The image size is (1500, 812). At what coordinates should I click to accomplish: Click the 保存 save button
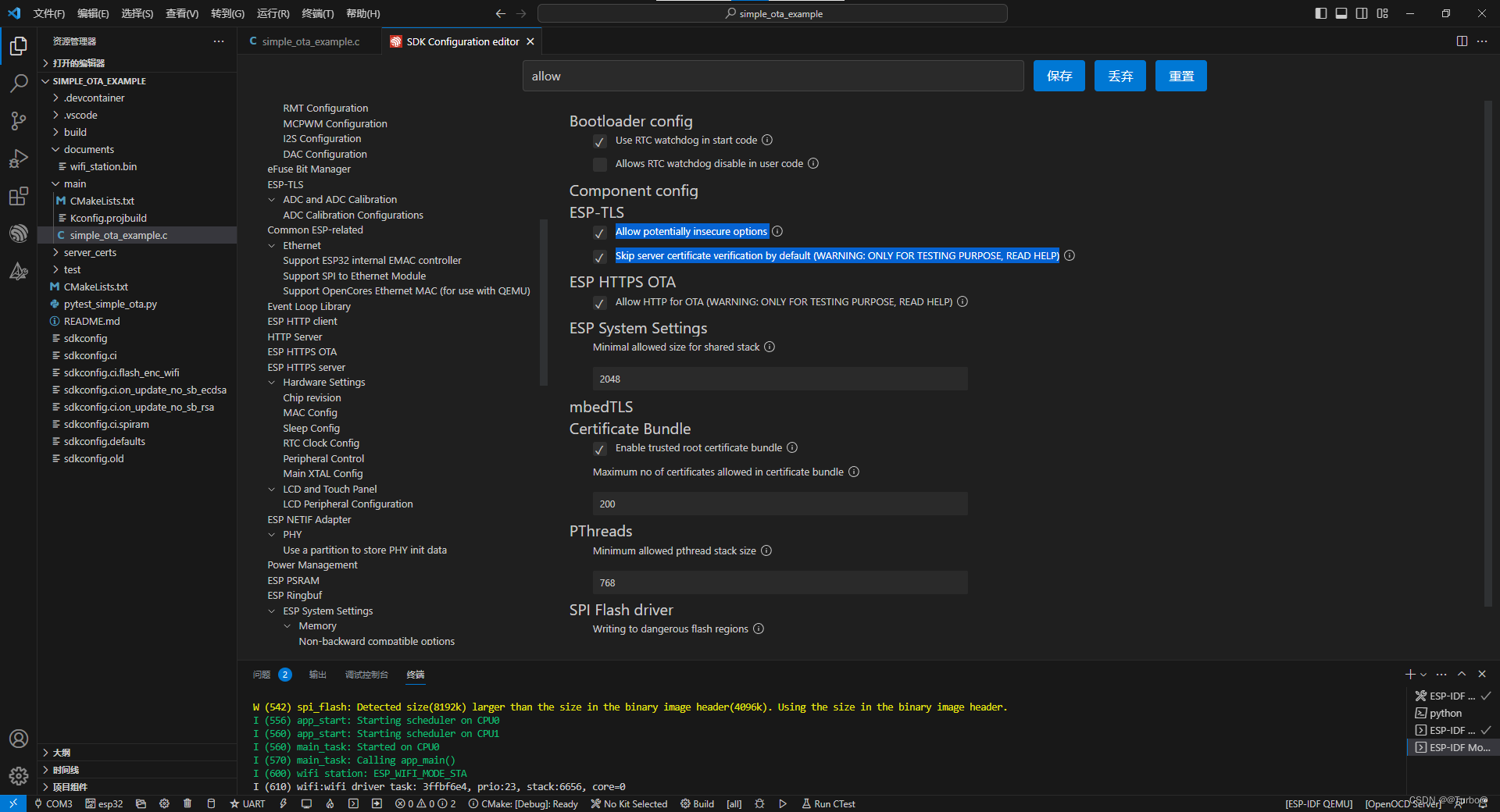pyautogui.click(x=1059, y=76)
